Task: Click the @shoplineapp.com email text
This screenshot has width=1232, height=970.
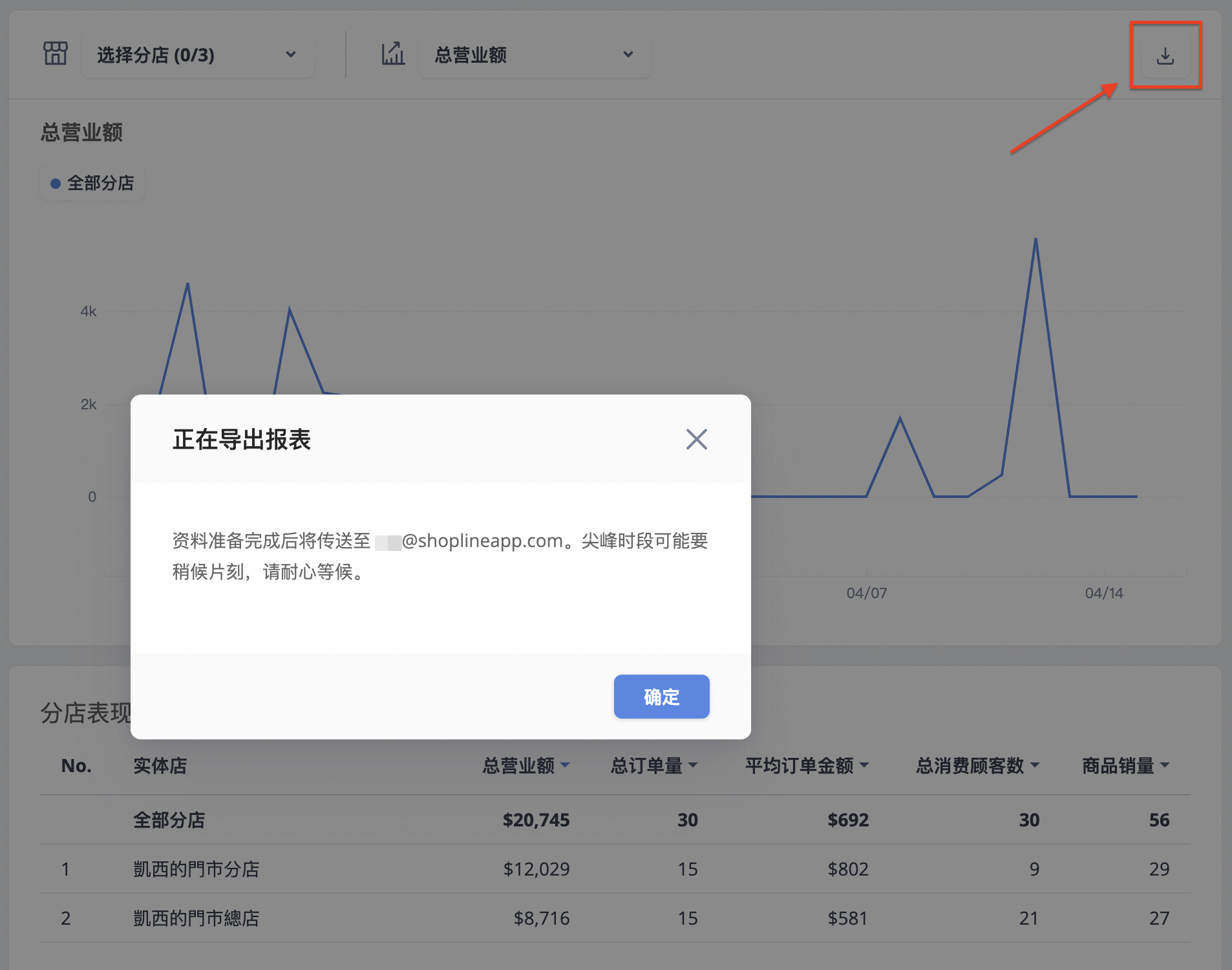Action: [x=482, y=541]
